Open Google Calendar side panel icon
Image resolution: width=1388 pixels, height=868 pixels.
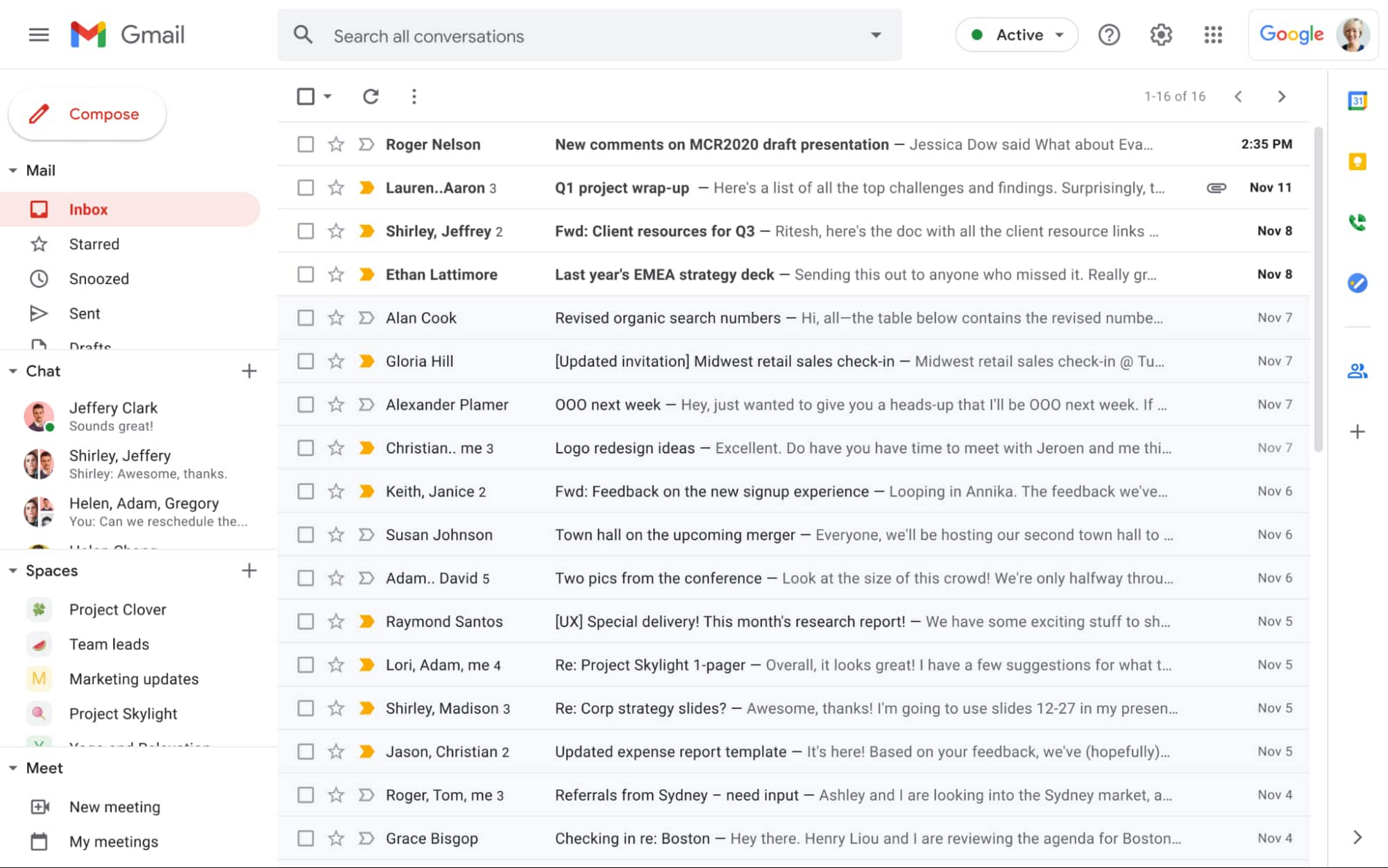(1357, 101)
